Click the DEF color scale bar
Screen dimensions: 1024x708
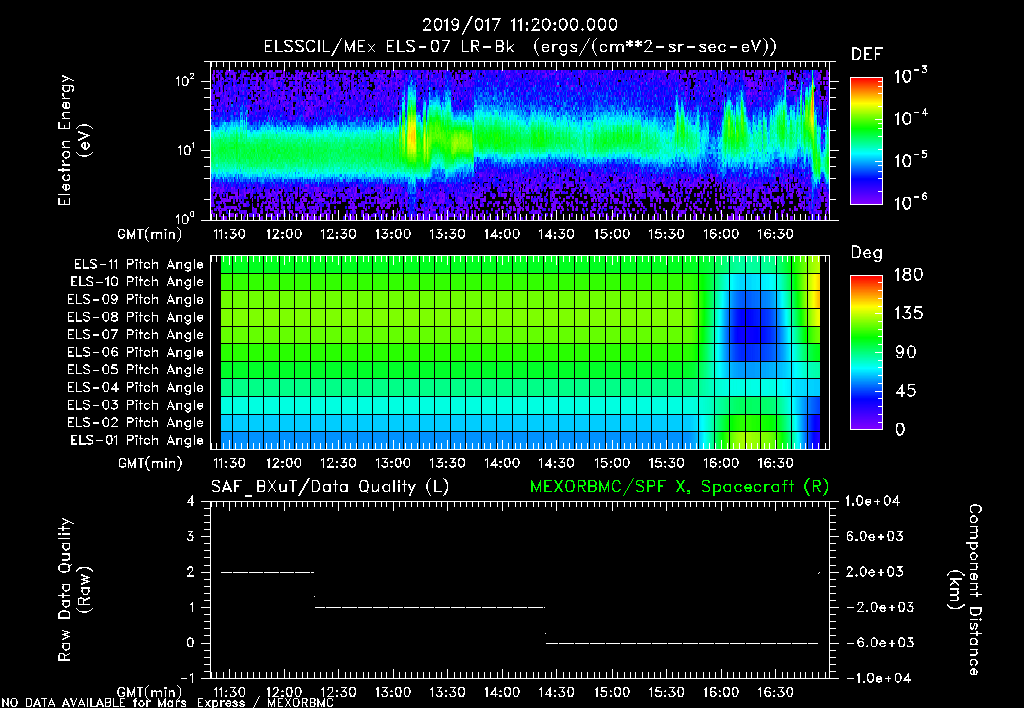(x=866, y=141)
